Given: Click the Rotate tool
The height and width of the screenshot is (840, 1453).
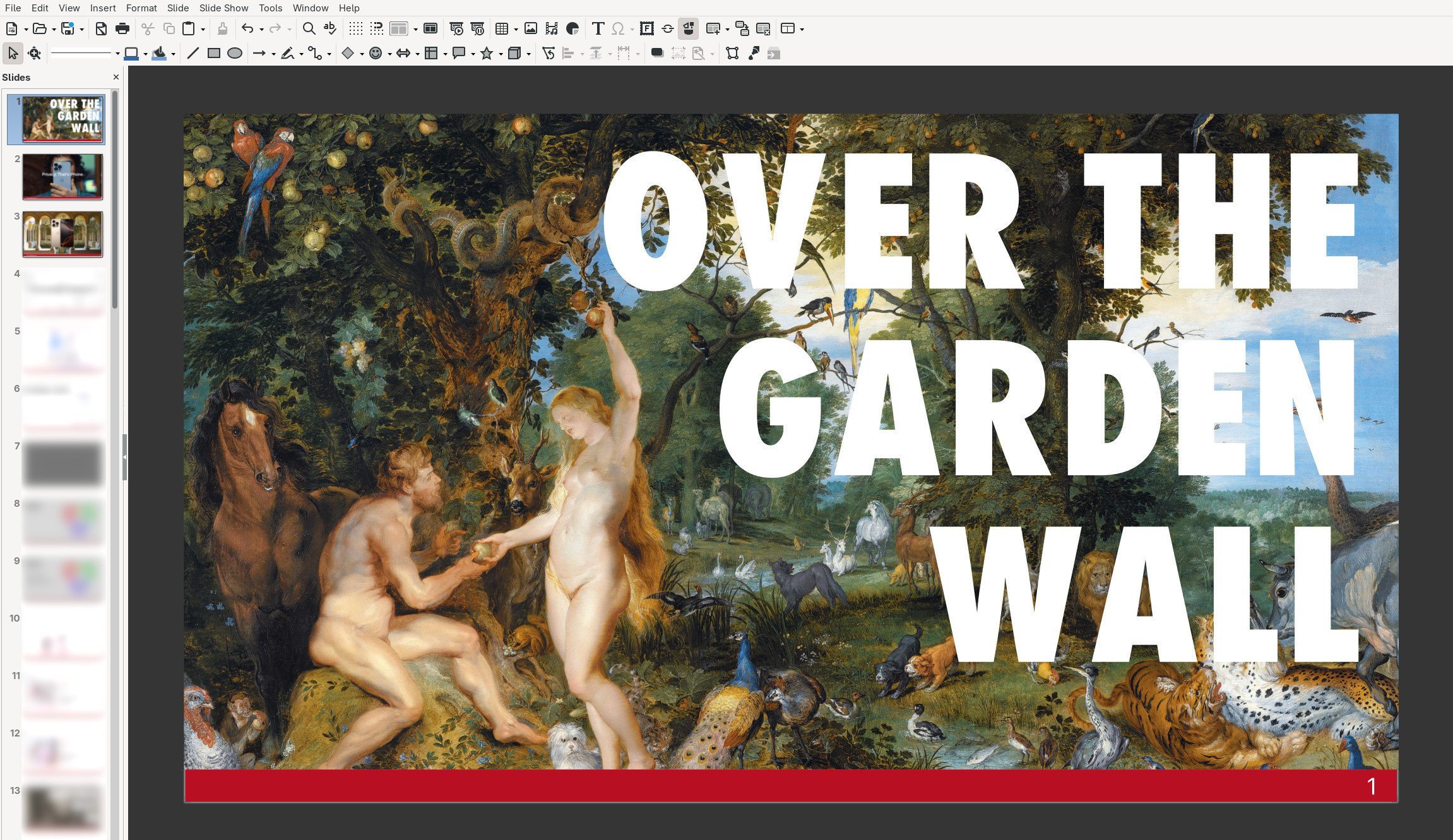Looking at the screenshot, I should (549, 54).
